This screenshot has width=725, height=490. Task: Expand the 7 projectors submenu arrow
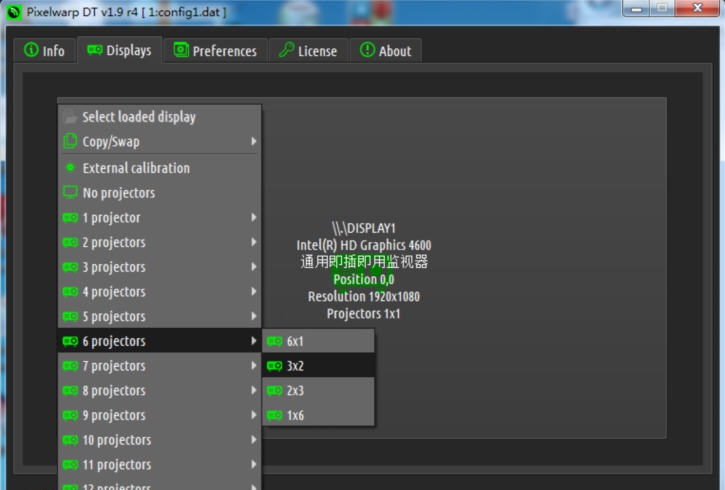[254, 366]
